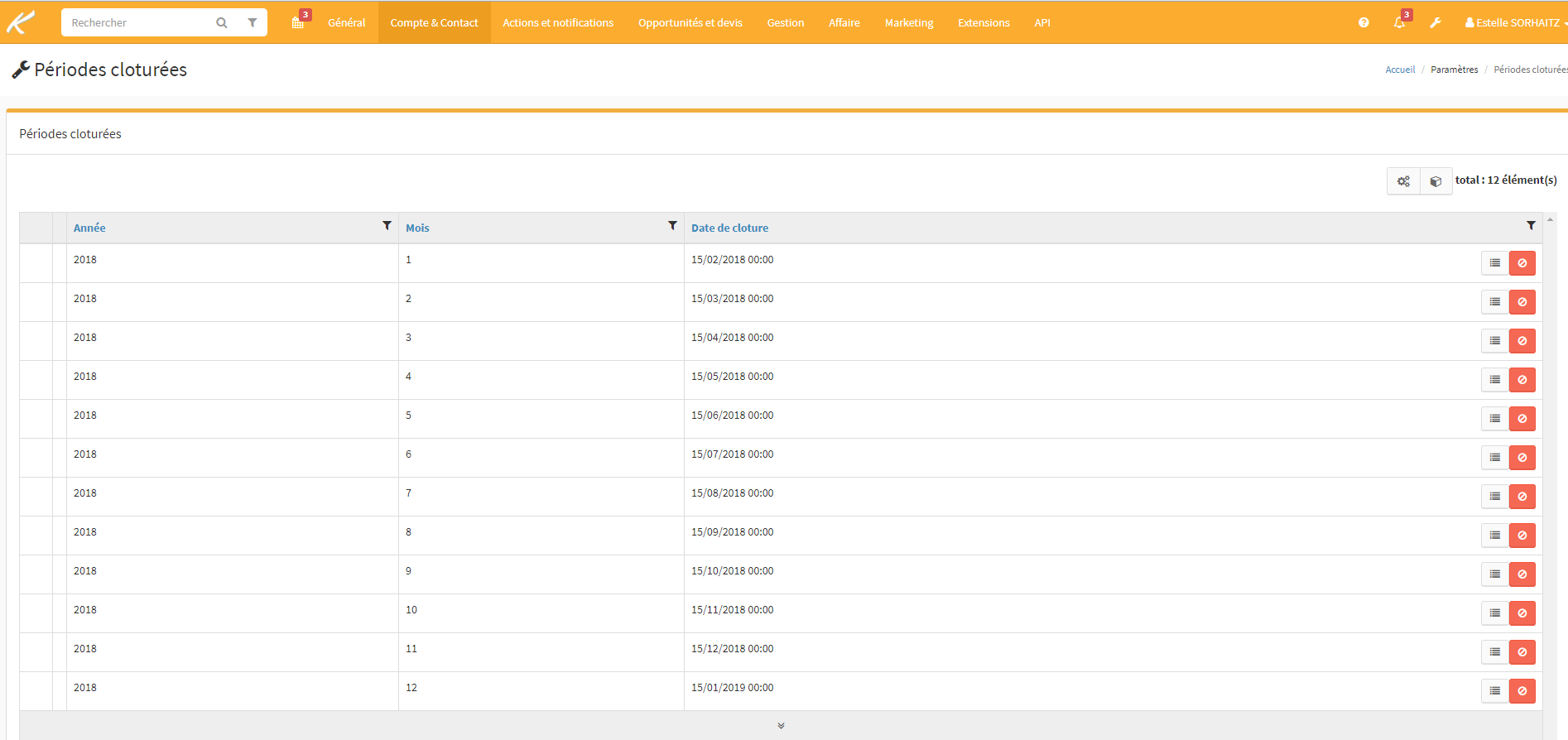Screen dimensions: 1568x740
Task: Open the Marketing menu
Action: [909, 22]
